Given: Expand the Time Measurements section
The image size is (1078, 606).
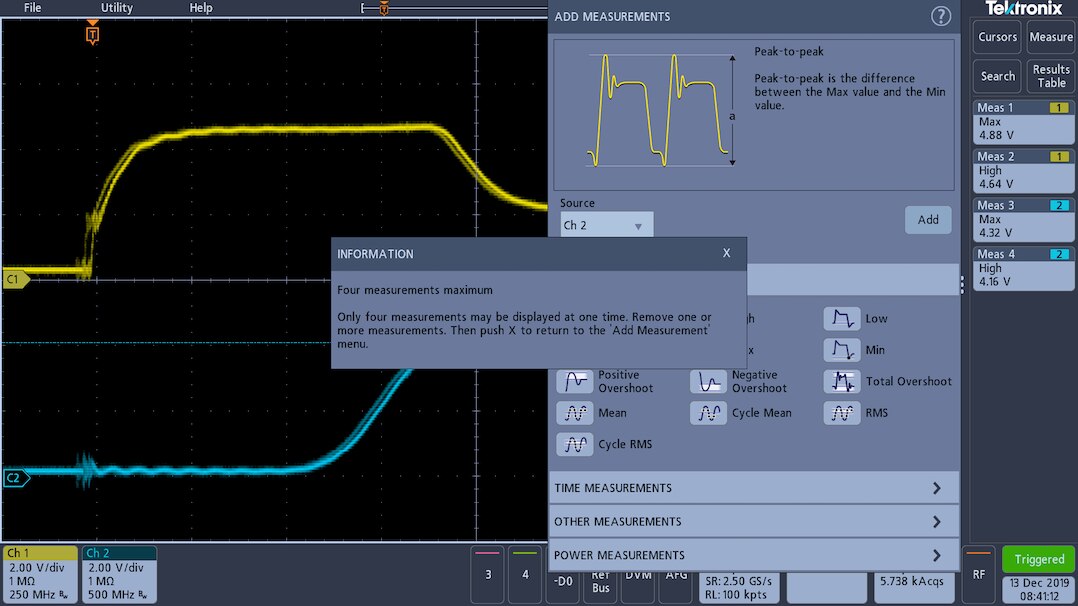Looking at the screenshot, I should [753, 488].
